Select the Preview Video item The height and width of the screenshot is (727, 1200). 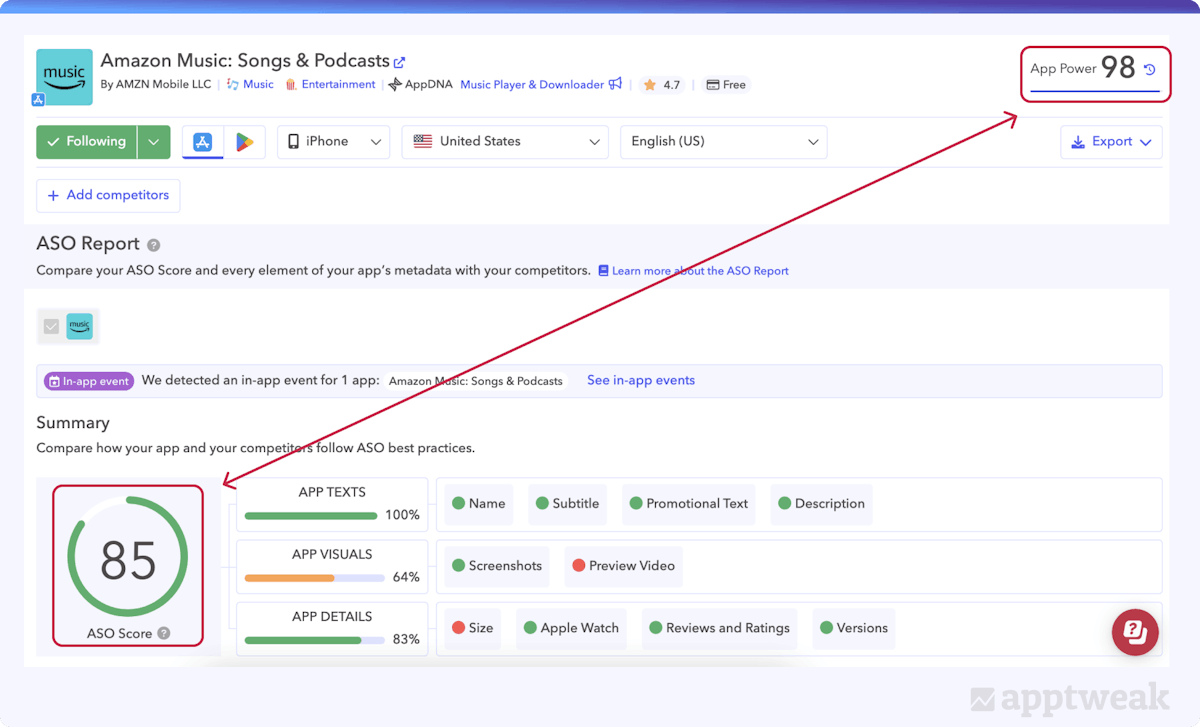click(623, 566)
